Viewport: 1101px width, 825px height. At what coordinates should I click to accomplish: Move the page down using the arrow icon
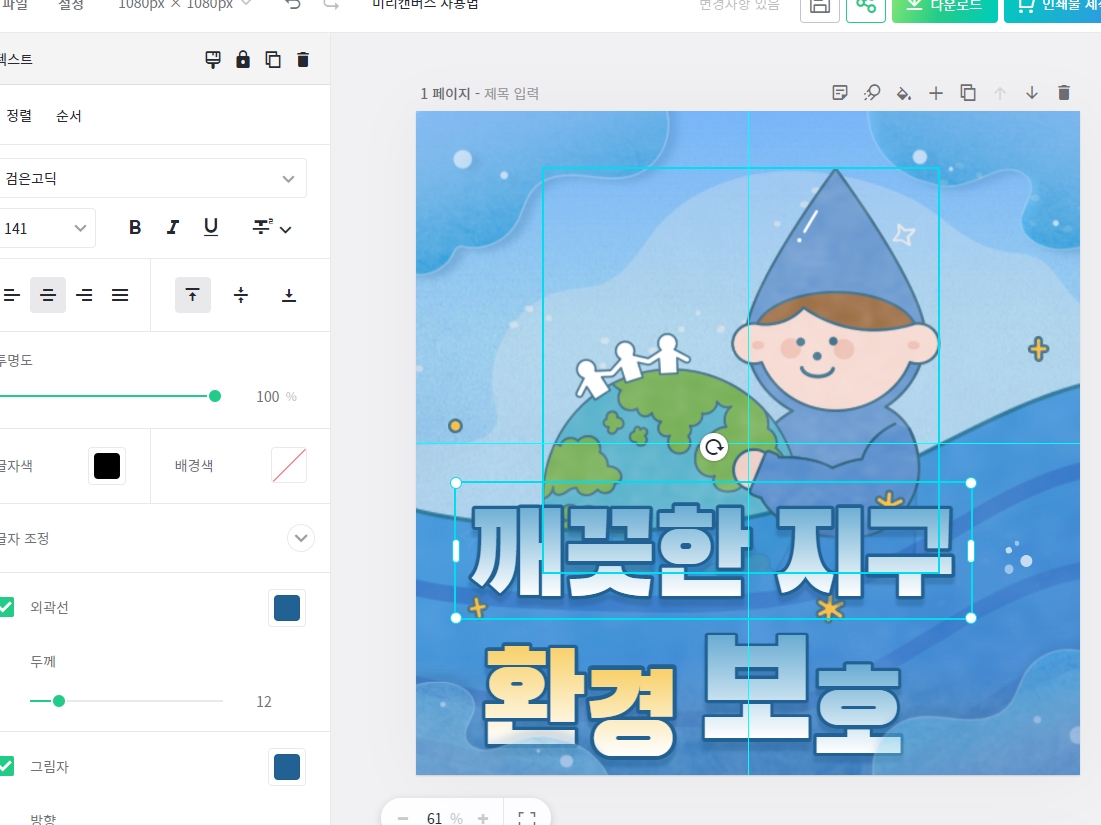(1032, 92)
